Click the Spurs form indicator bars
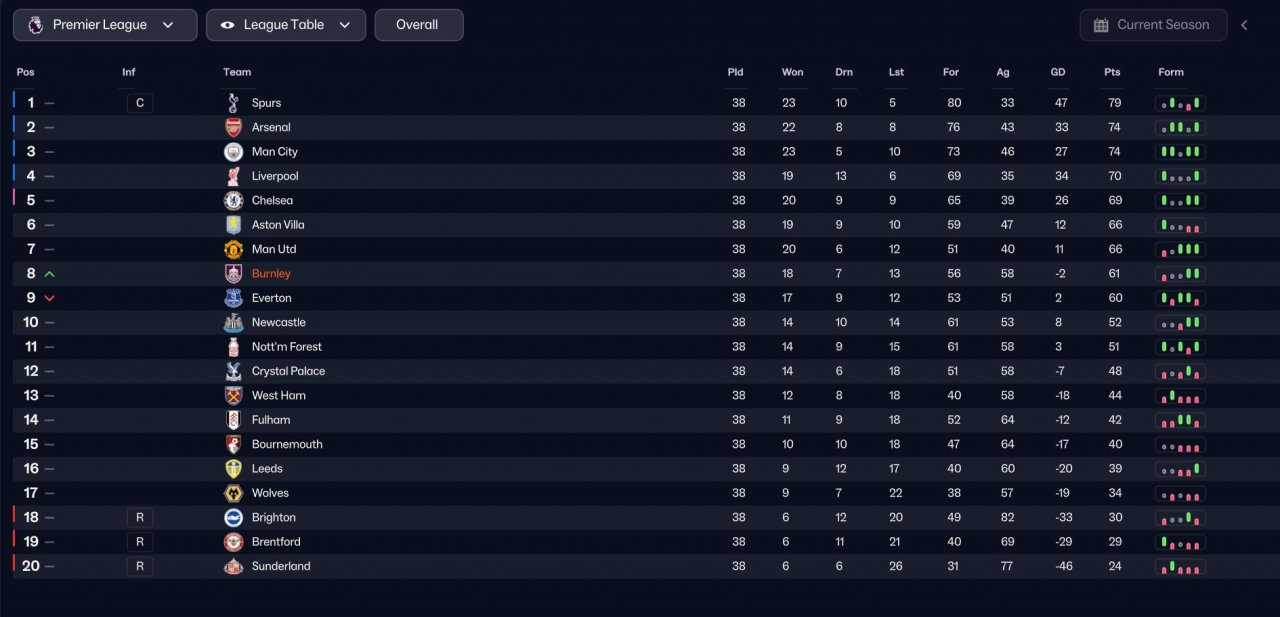 (x=1180, y=103)
